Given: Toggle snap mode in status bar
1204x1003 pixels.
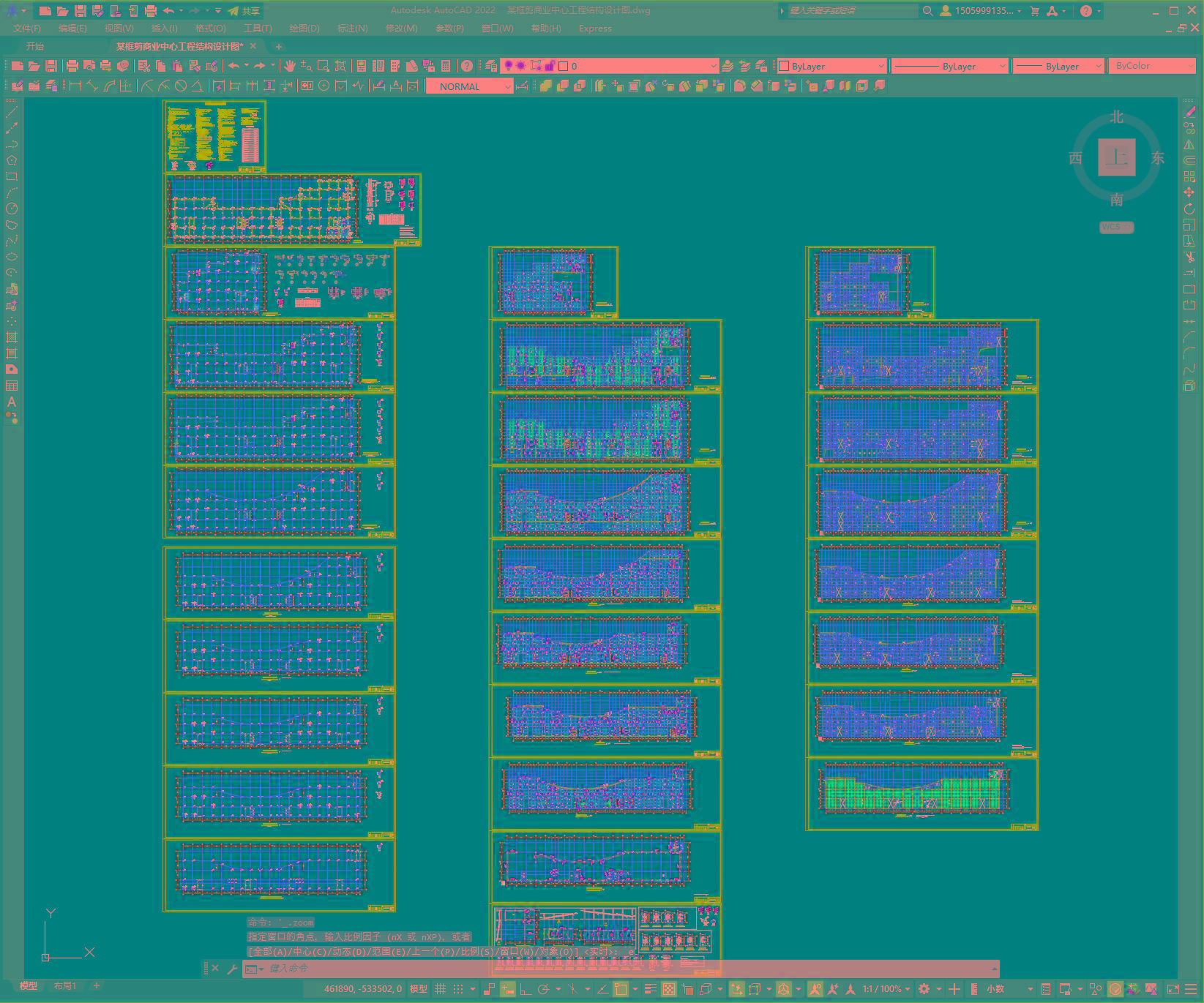Looking at the screenshot, I should (458, 989).
